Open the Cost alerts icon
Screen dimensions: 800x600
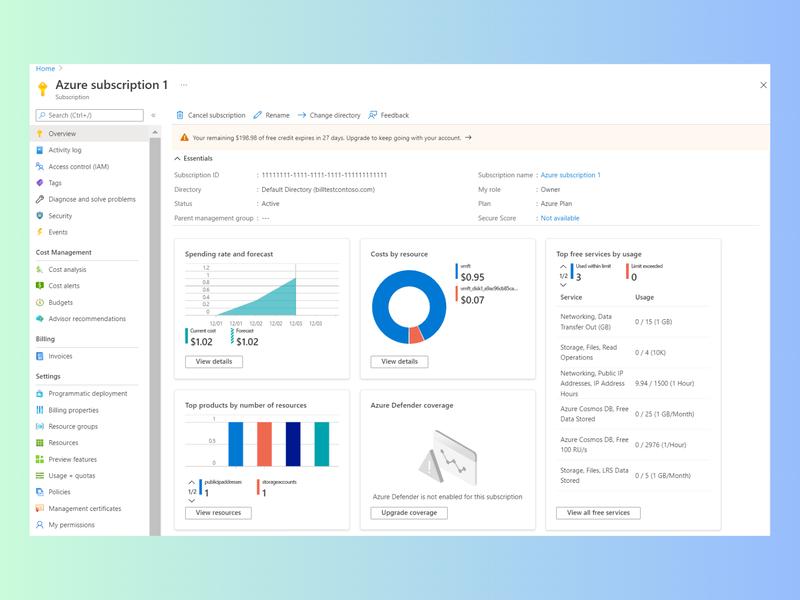pyautogui.click(x=40, y=286)
